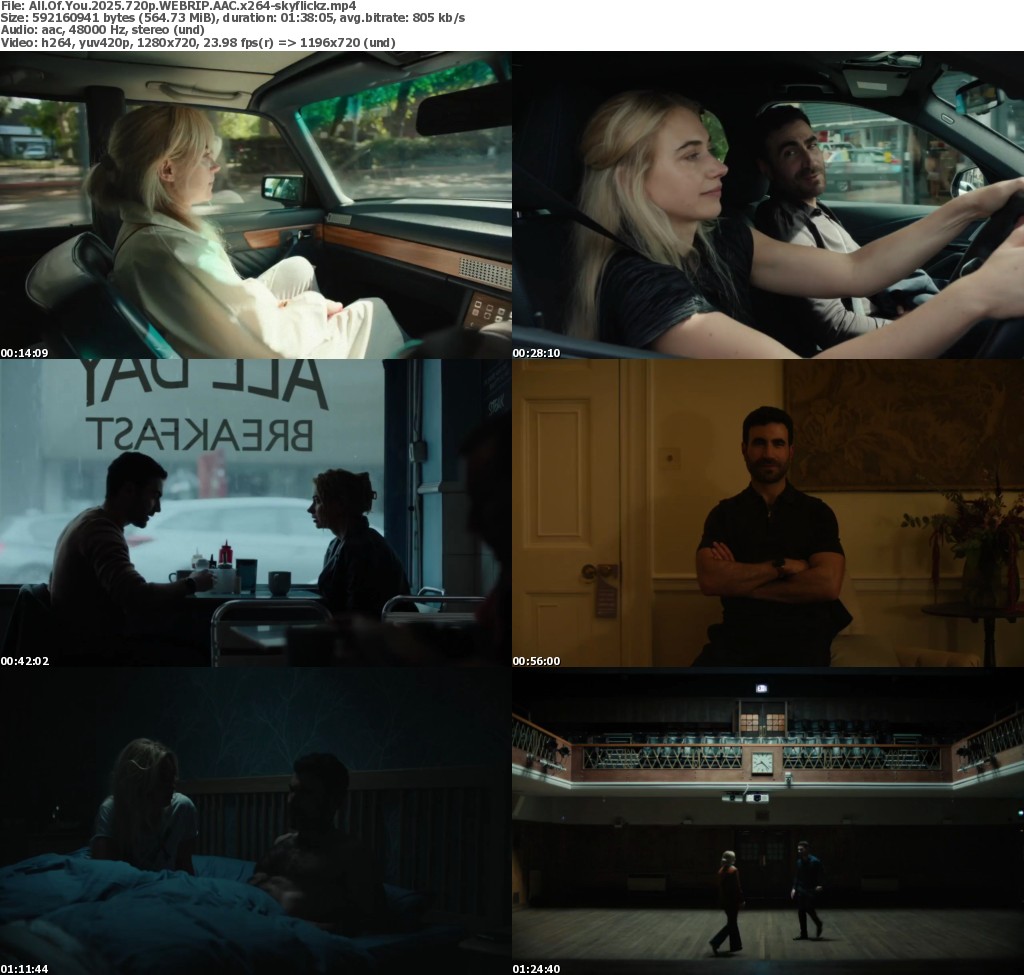Image resolution: width=1024 pixels, height=975 pixels.
Task: Click the Size line showing 564.73 MiB
Action: point(232,18)
